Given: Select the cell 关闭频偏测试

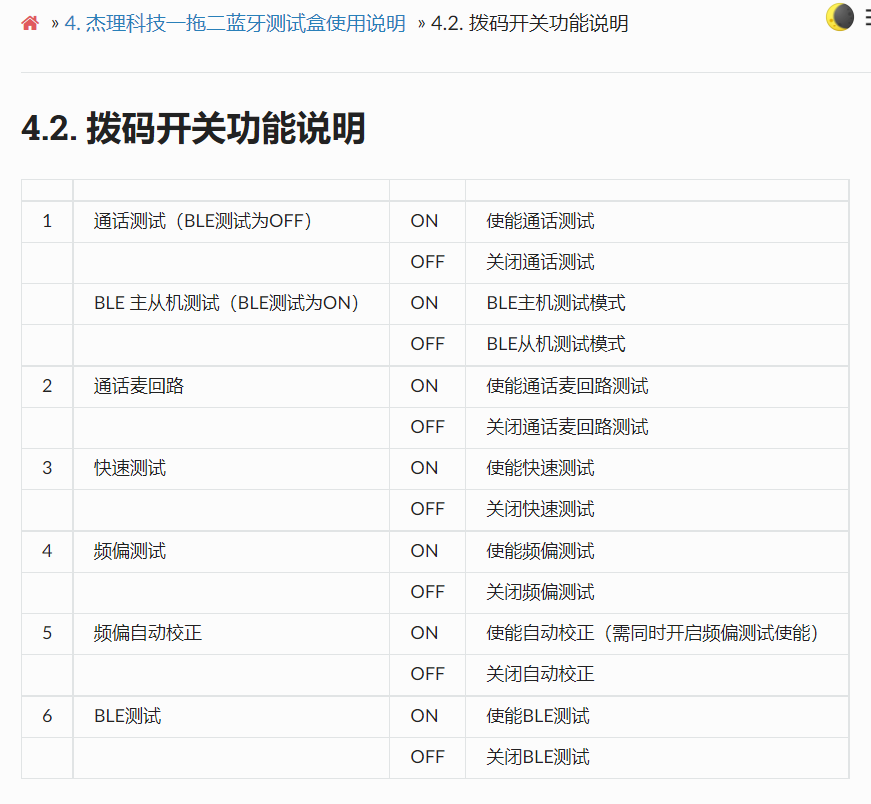Looking at the screenshot, I should pyautogui.click(x=657, y=592).
